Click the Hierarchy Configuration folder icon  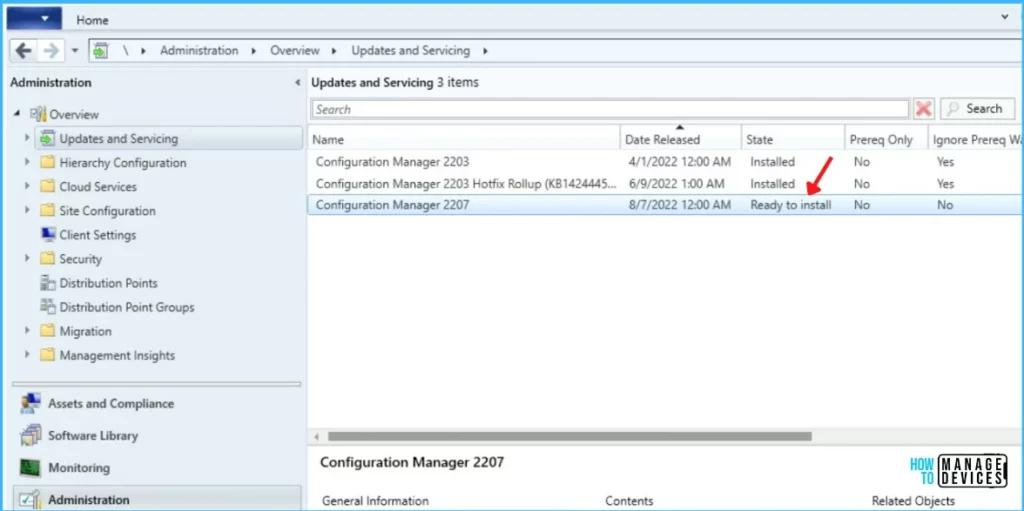point(47,163)
